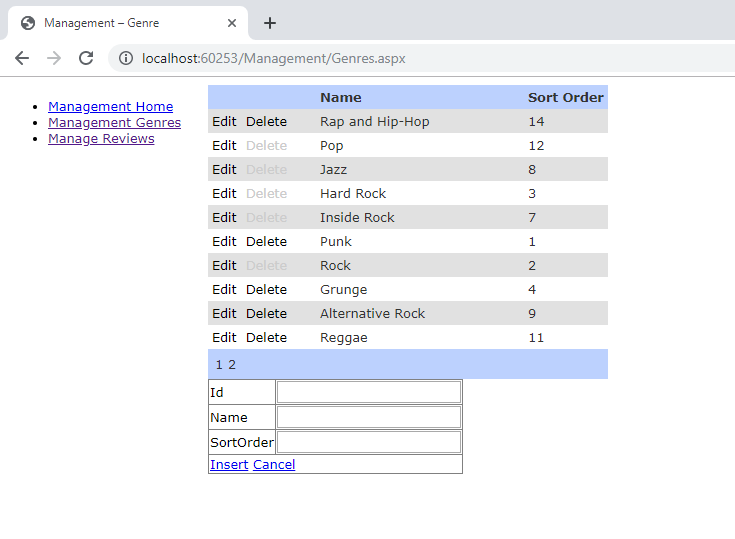
Task: Delete the Punk genre row
Action: pyautogui.click(x=266, y=242)
